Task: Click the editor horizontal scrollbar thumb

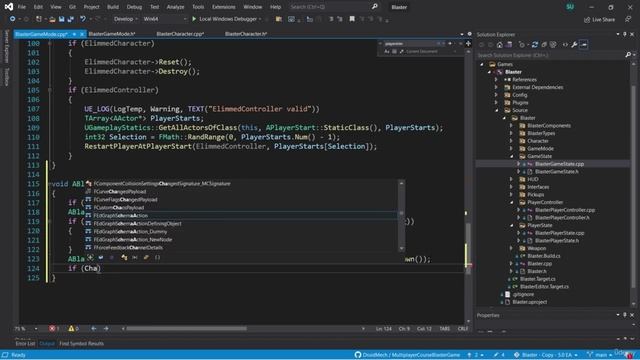Action: pos(187,329)
